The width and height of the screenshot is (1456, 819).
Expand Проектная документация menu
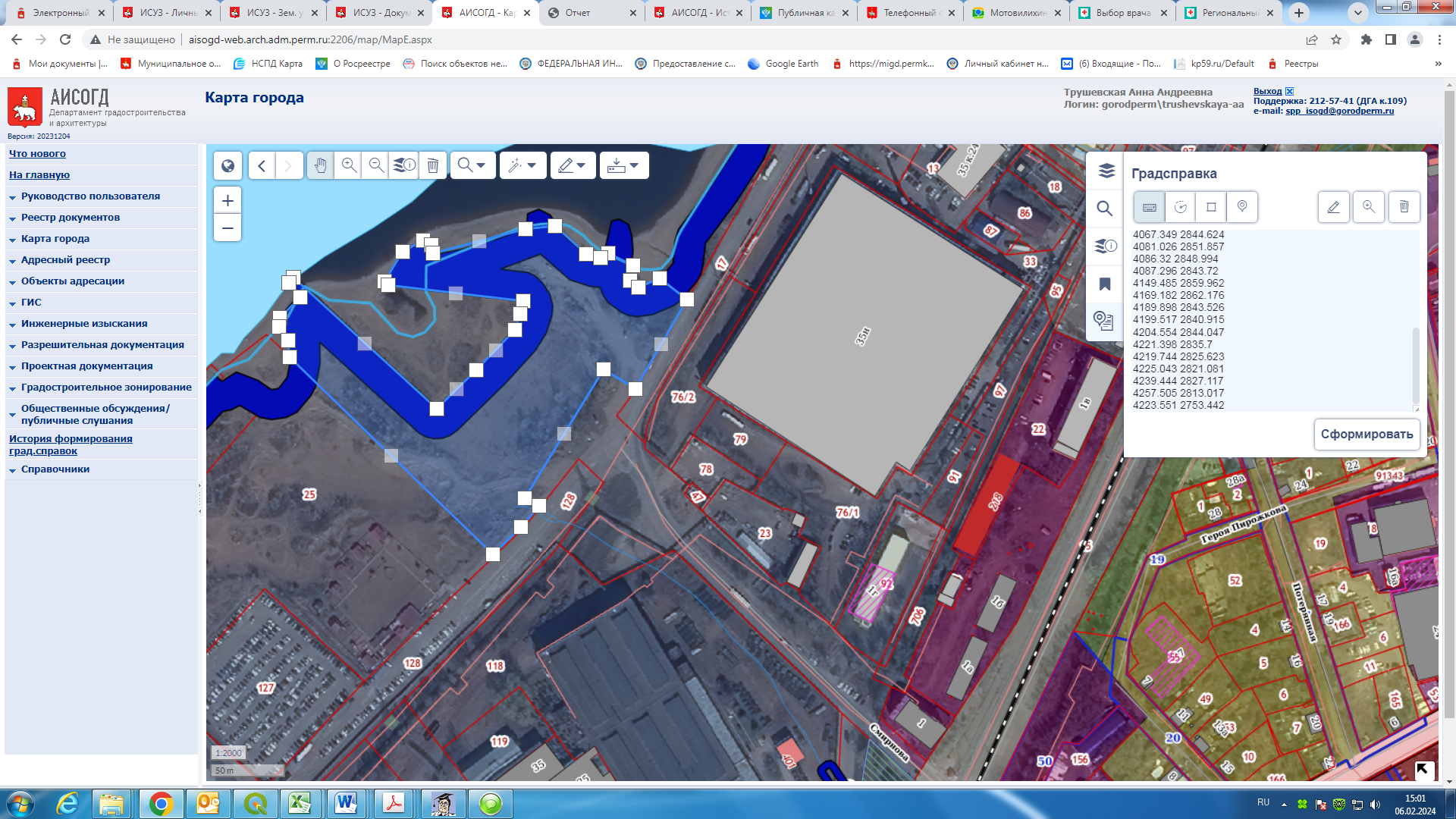click(x=86, y=366)
